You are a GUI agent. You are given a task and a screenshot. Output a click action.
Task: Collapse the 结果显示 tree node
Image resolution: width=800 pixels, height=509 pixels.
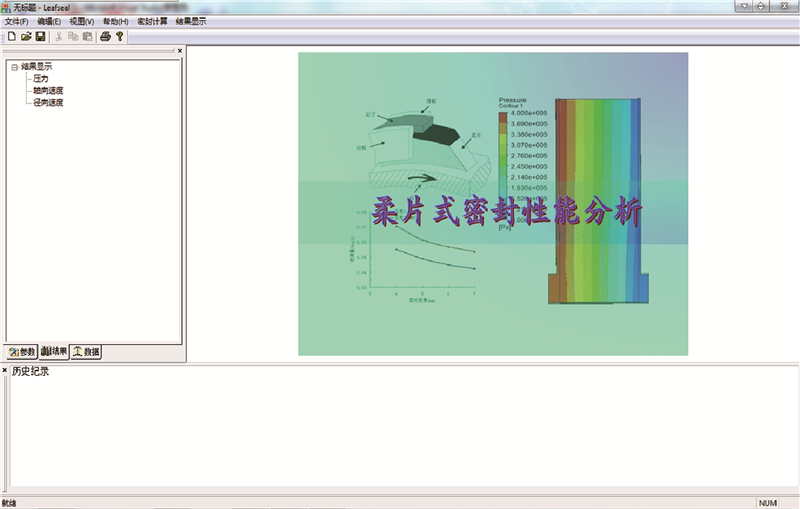[14, 67]
